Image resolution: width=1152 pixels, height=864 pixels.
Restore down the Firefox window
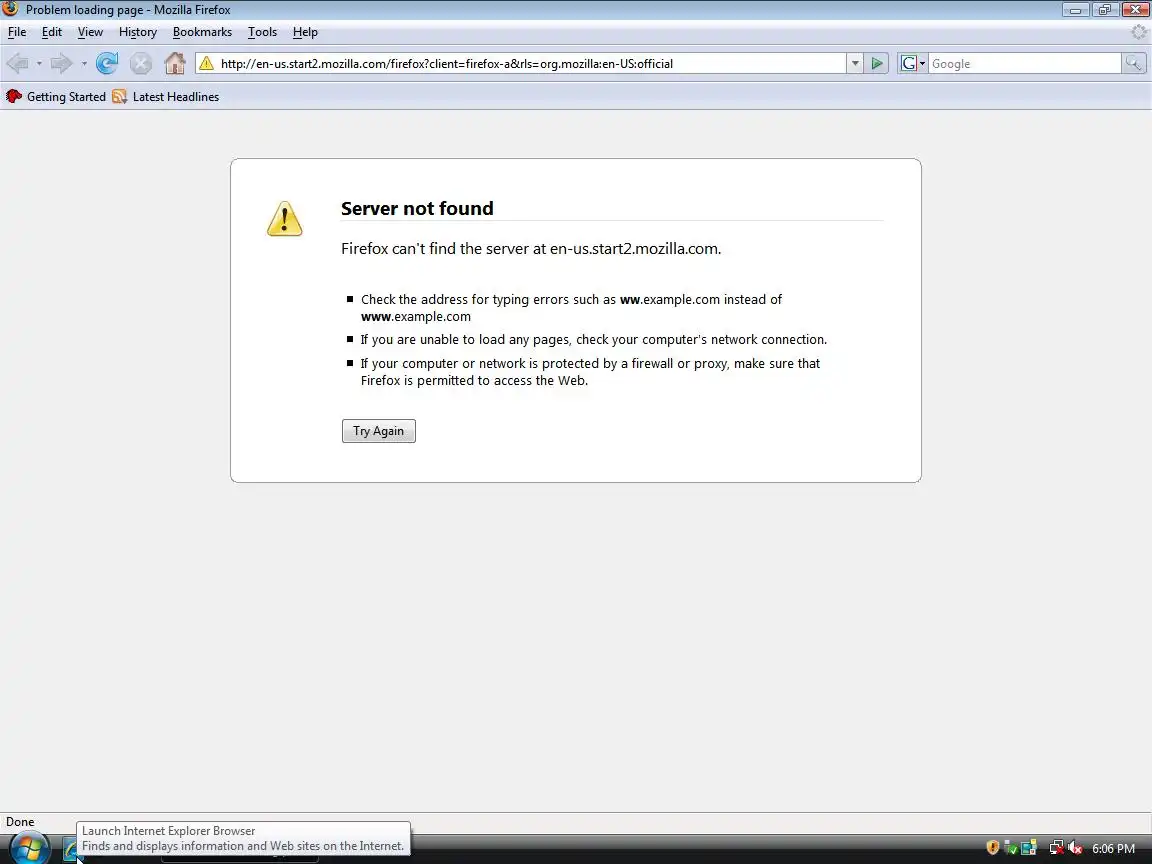[x=1104, y=10]
